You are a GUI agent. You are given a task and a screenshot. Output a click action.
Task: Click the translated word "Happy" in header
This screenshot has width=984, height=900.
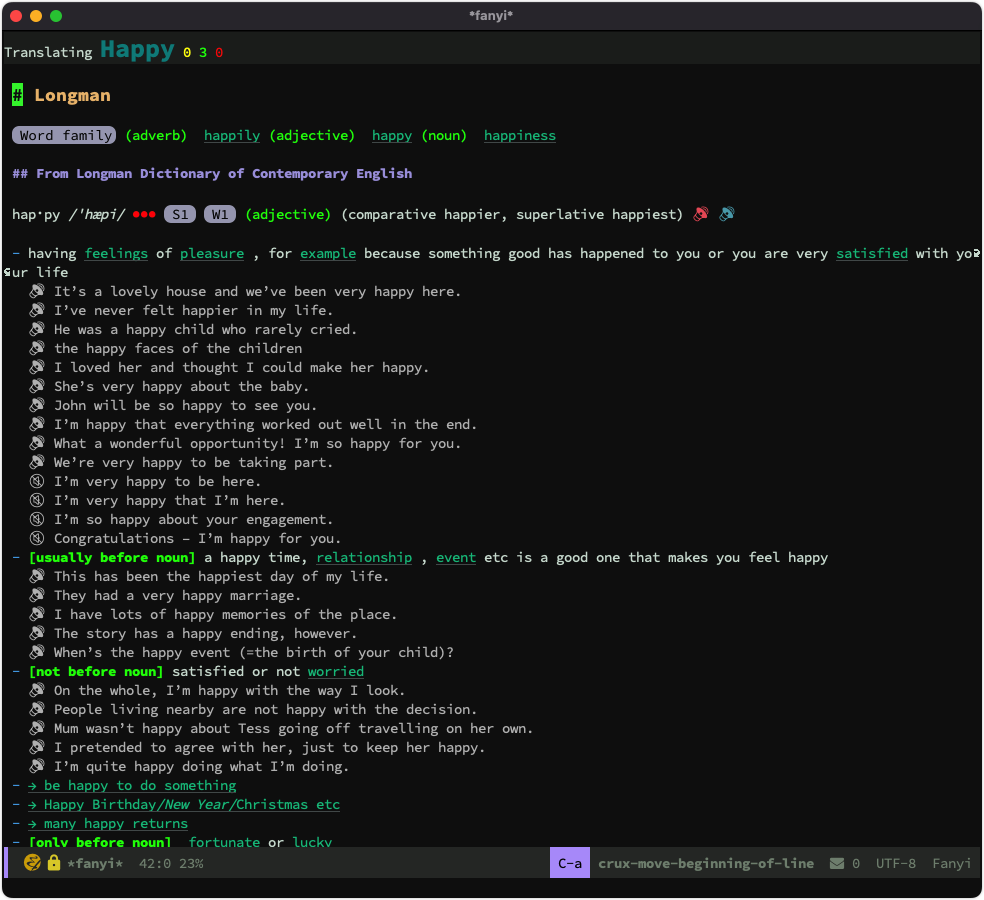[x=137, y=50]
